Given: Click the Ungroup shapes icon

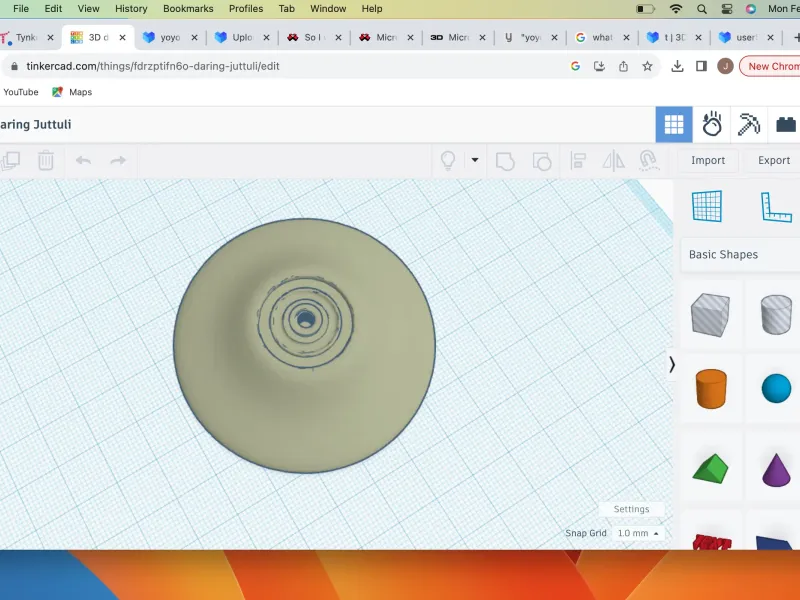Looking at the screenshot, I should tap(541, 161).
